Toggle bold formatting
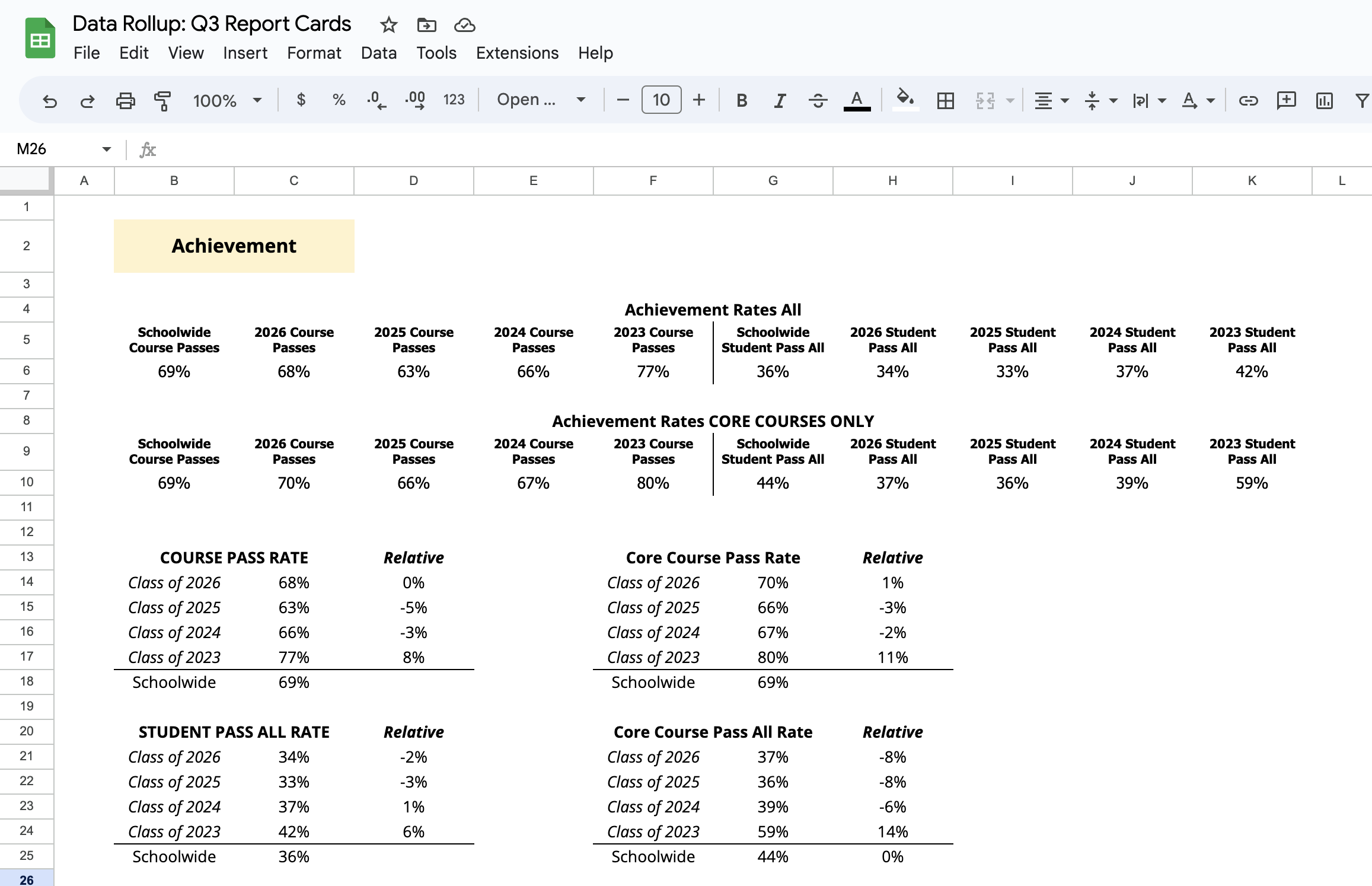This screenshot has height=886, width=1372. point(741,101)
